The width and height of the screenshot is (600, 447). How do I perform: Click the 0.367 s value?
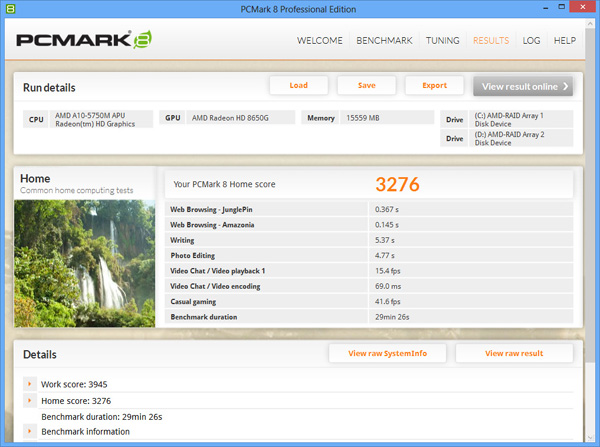386,209
